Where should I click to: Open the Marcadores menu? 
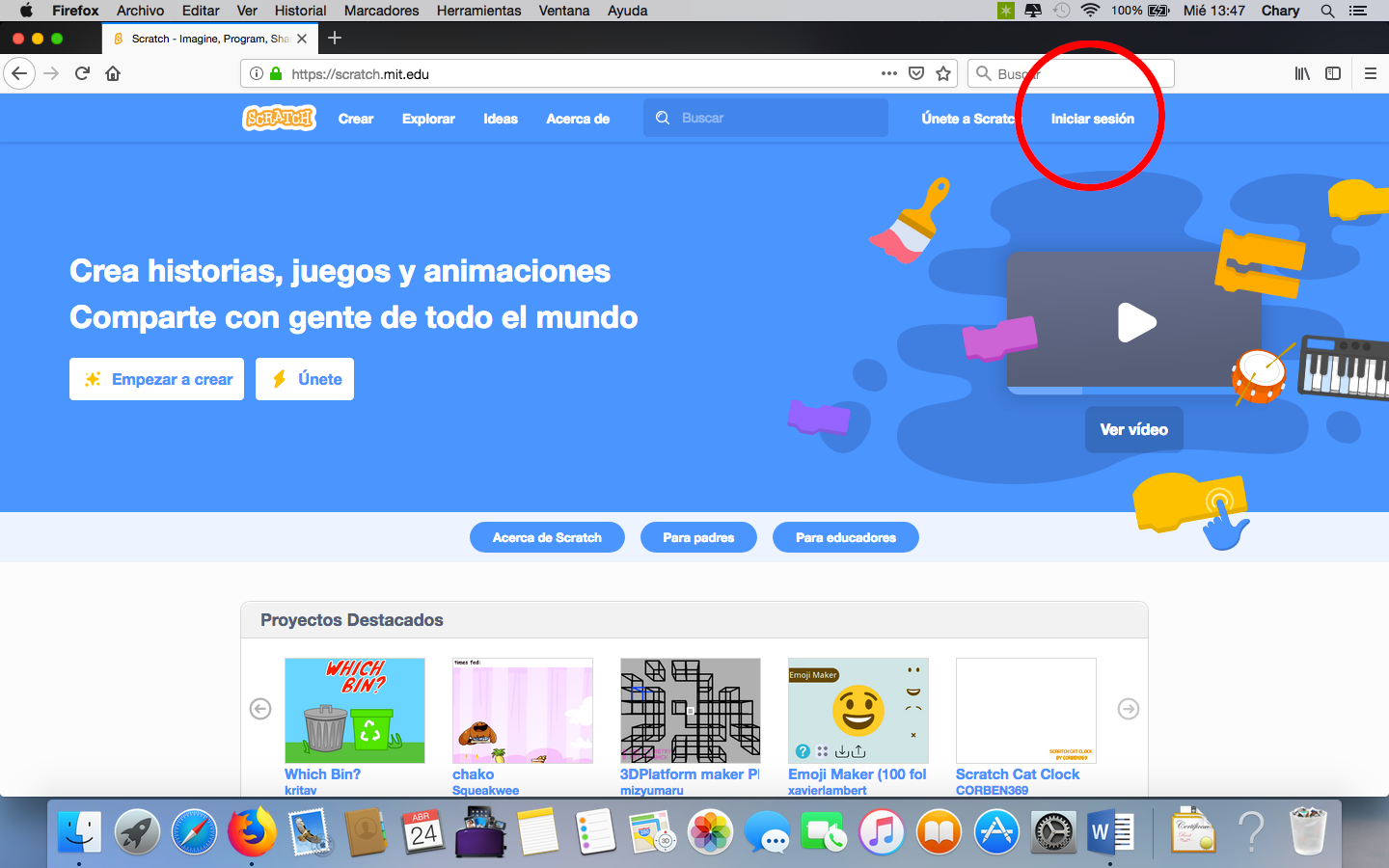pos(382,11)
